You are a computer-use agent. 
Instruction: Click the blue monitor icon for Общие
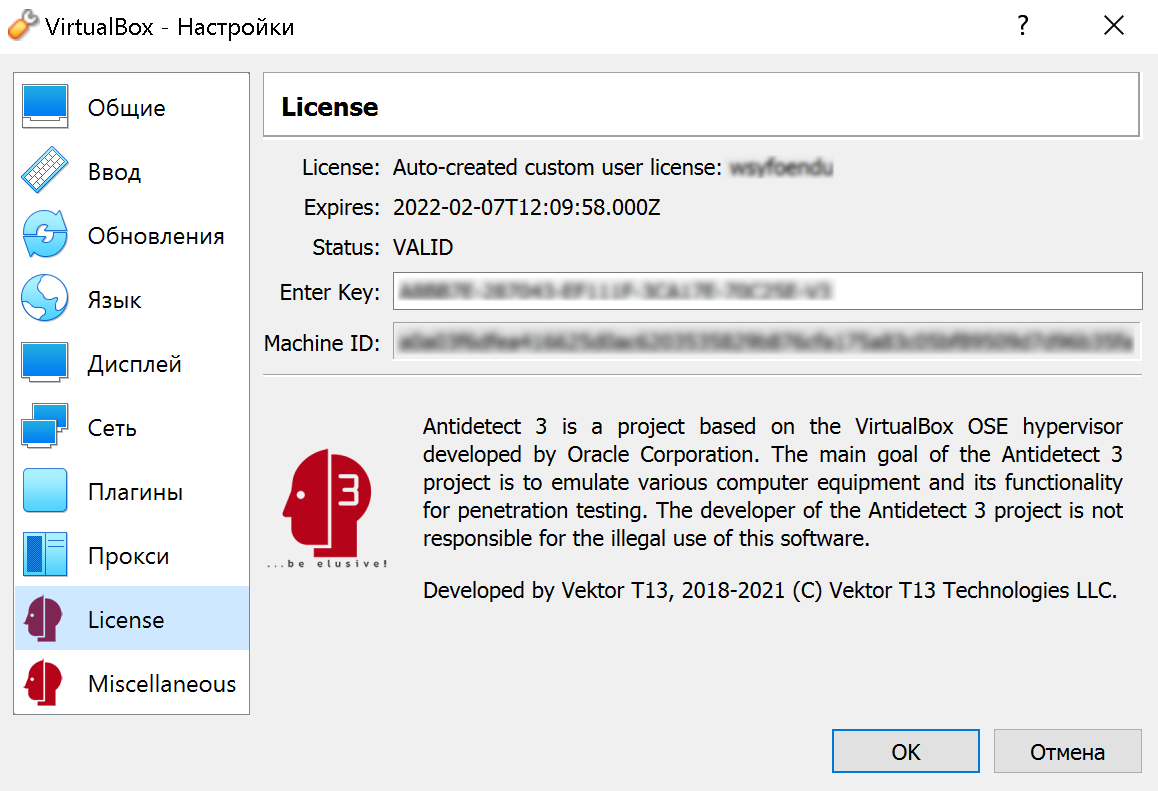point(45,106)
